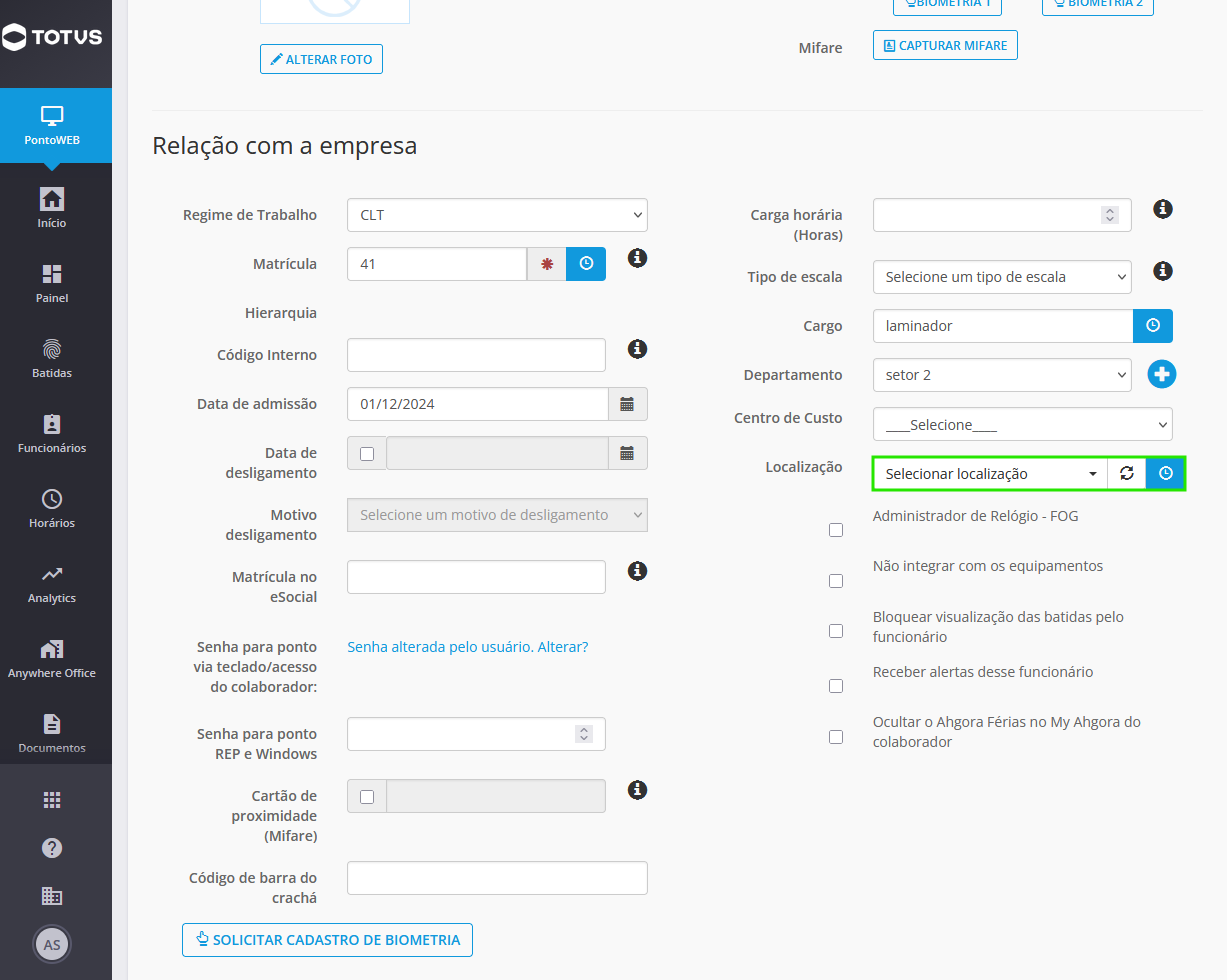Expand the Regime de Trabalho dropdown

tap(497, 215)
